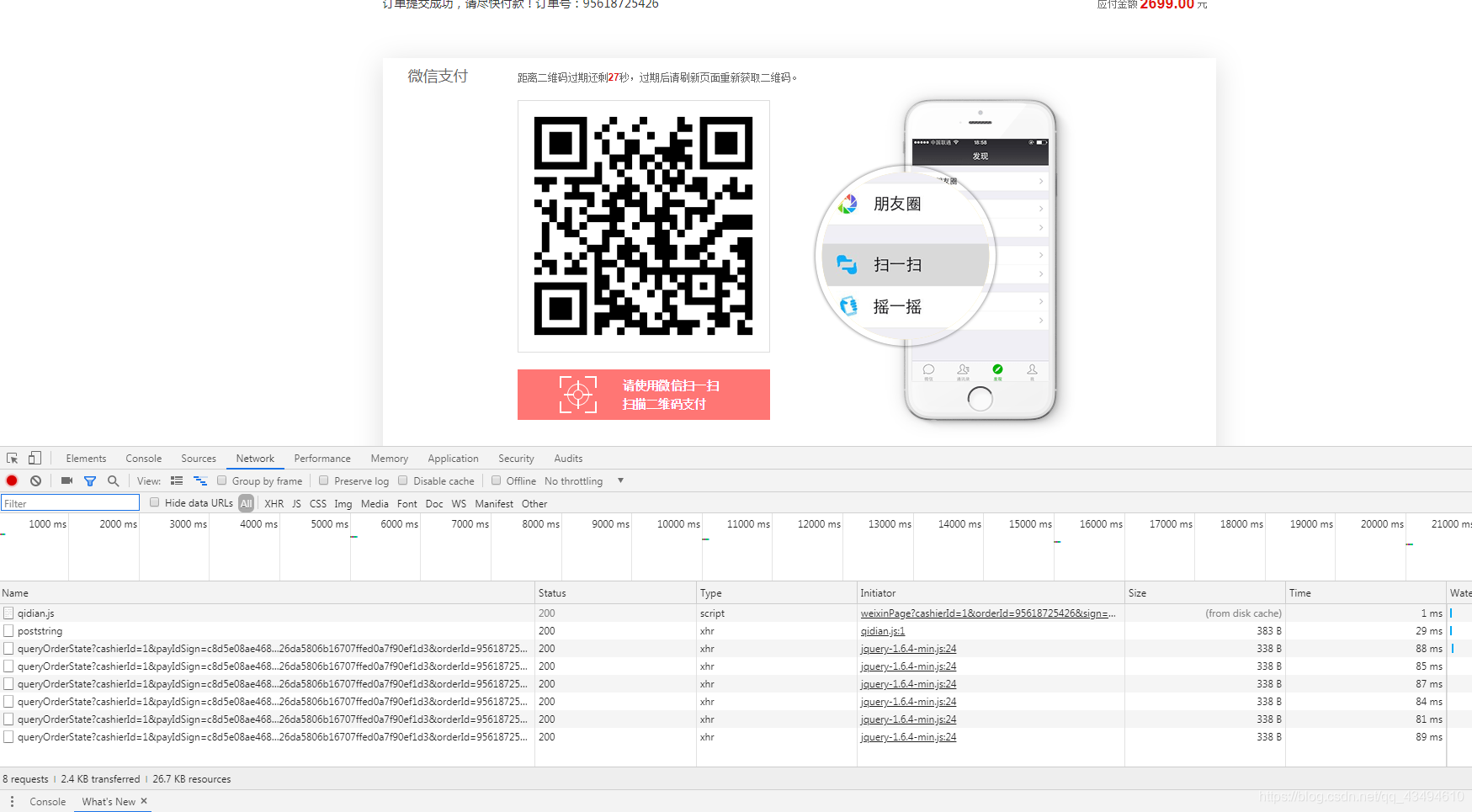The image size is (1472, 812).
Task: Clear the network log icon
Action: tap(35, 480)
